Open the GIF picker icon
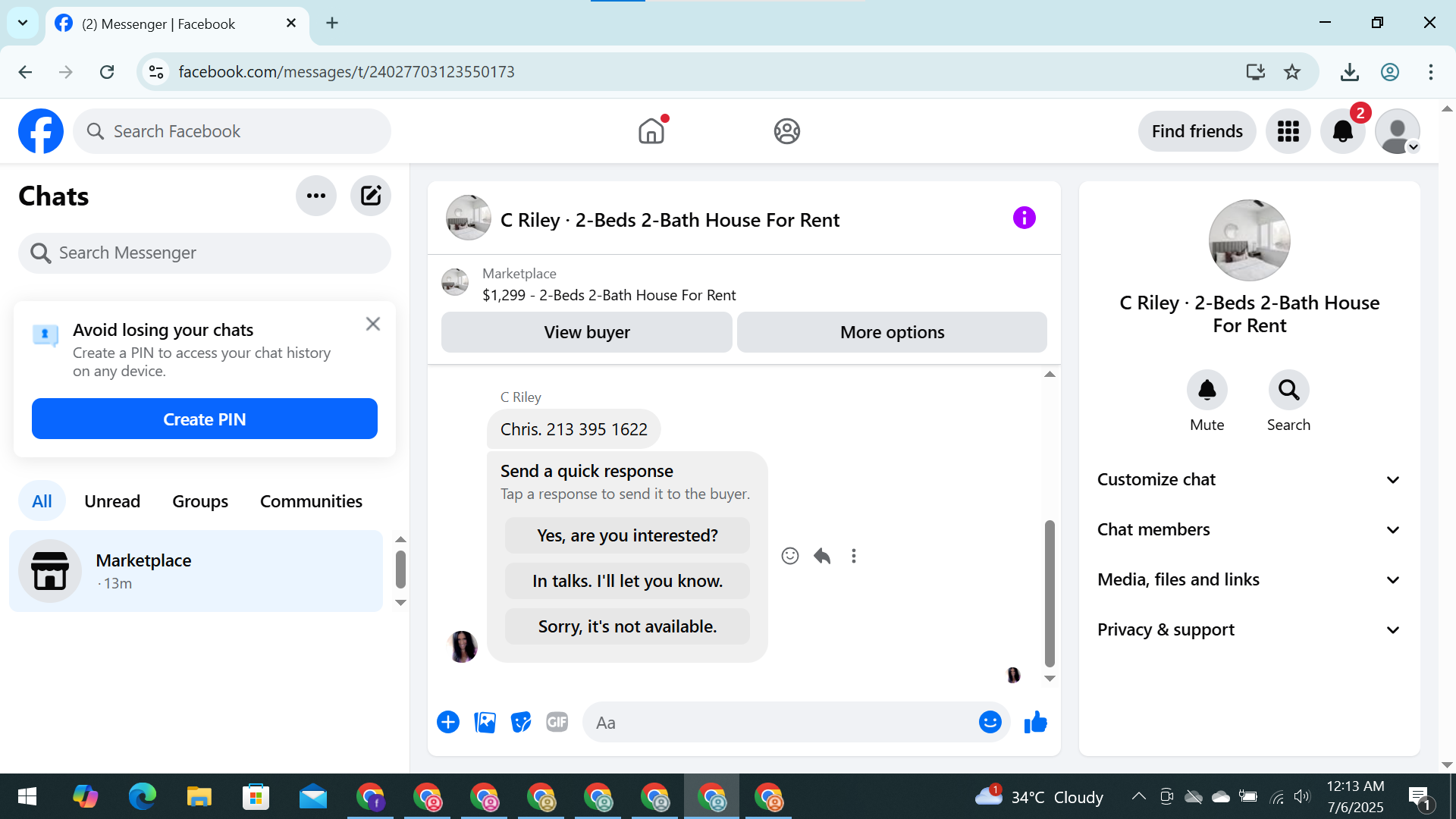The width and height of the screenshot is (1456, 819). click(557, 723)
